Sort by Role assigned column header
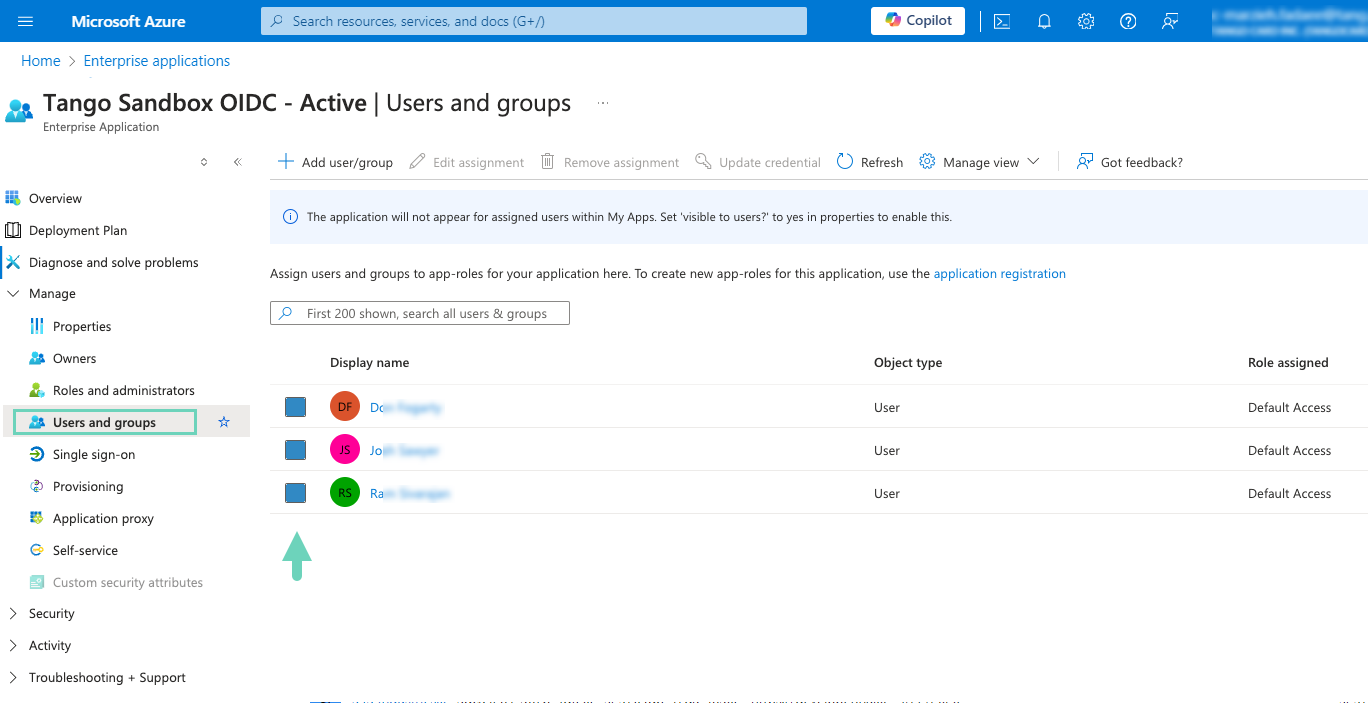1368x703 pixels. [x=1288, y=363]
